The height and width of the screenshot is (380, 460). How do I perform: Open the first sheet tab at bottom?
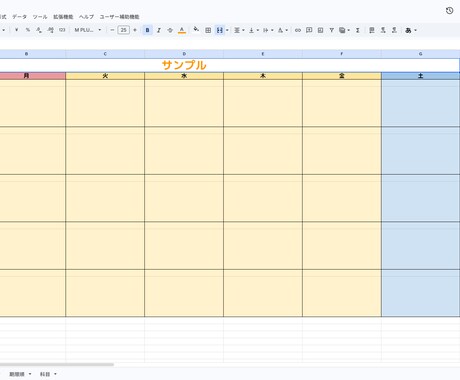(17, 374)
